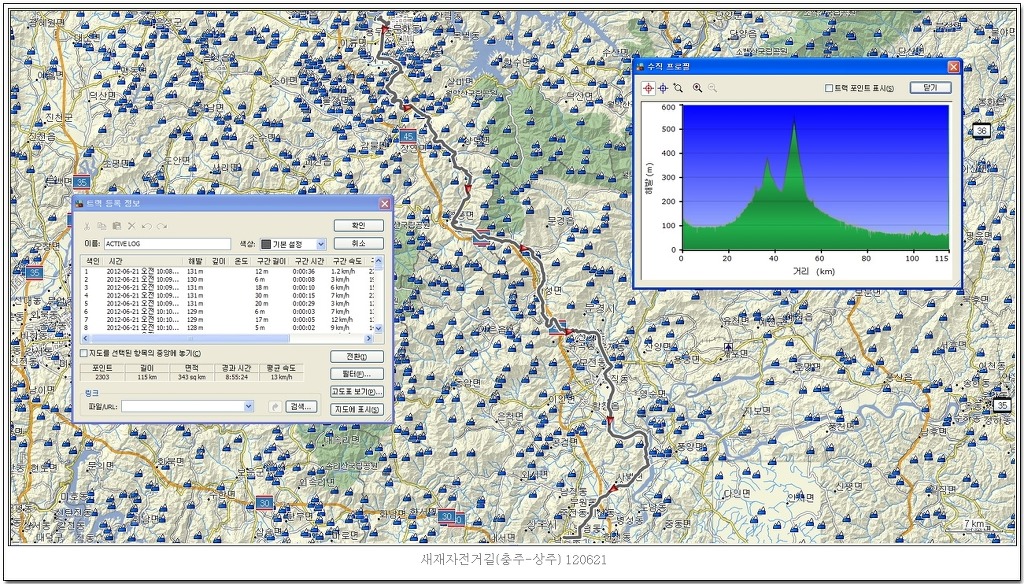Click the dark gray color swatch beside 기본 설정
Image resolution: width=1024 pixels, height=584 pixels.
[266, 244]
